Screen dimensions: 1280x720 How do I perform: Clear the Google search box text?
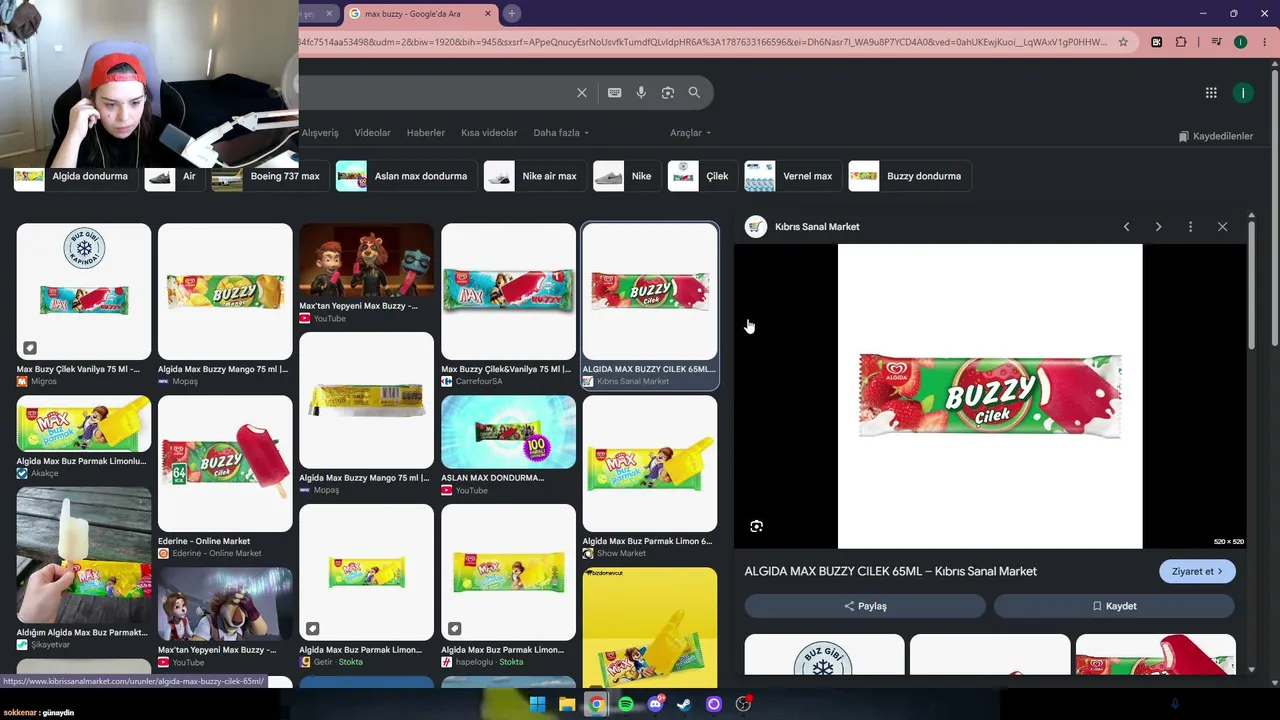click(x=582, y=93)
